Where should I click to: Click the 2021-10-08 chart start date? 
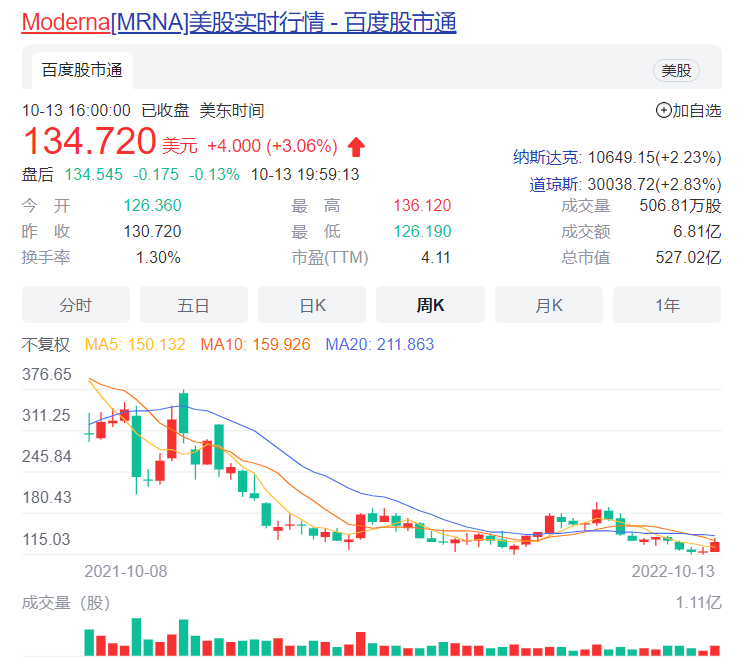126,571
